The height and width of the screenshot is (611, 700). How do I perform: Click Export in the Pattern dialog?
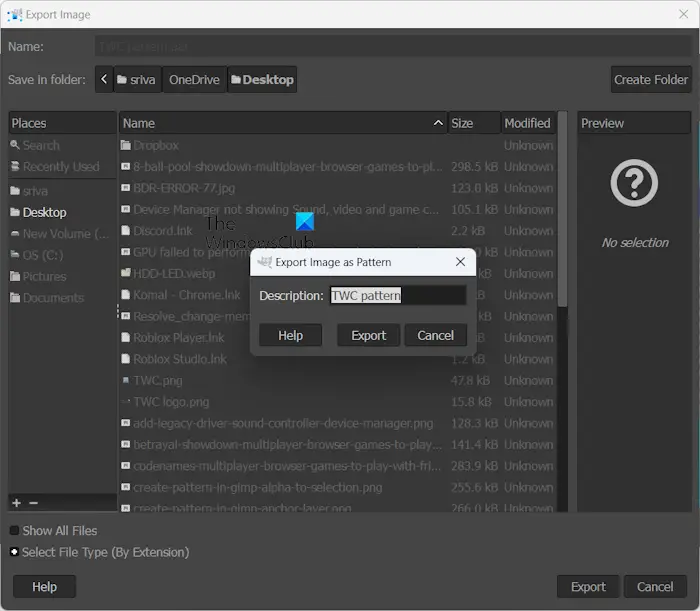pos(368,335)
